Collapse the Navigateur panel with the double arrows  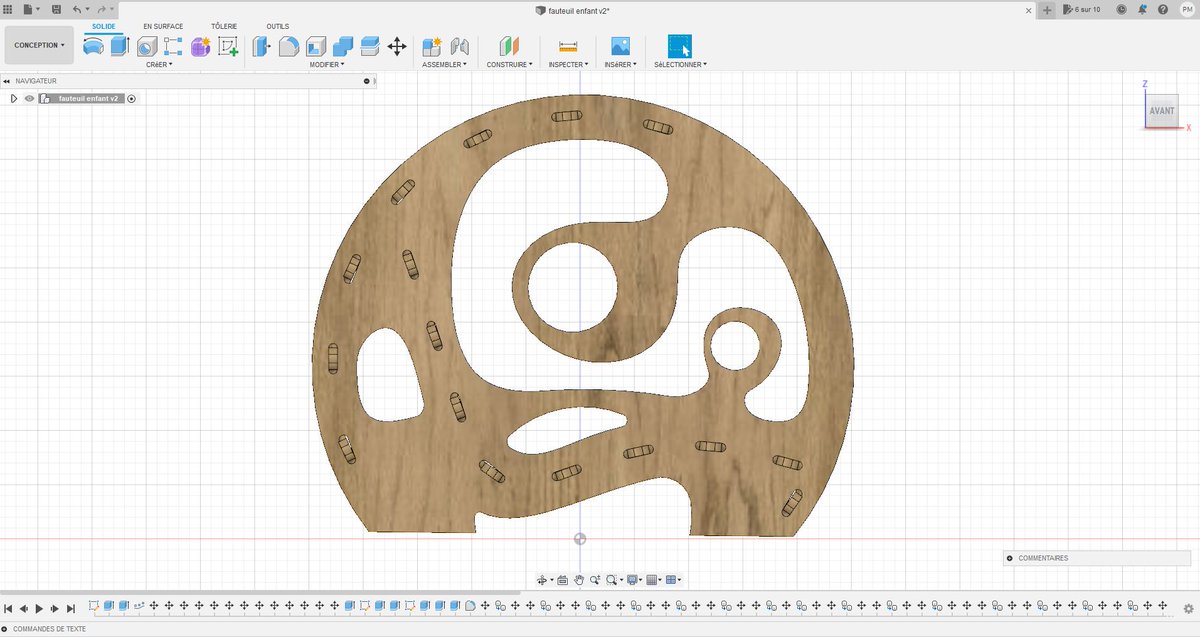click(x=6, y=81)
